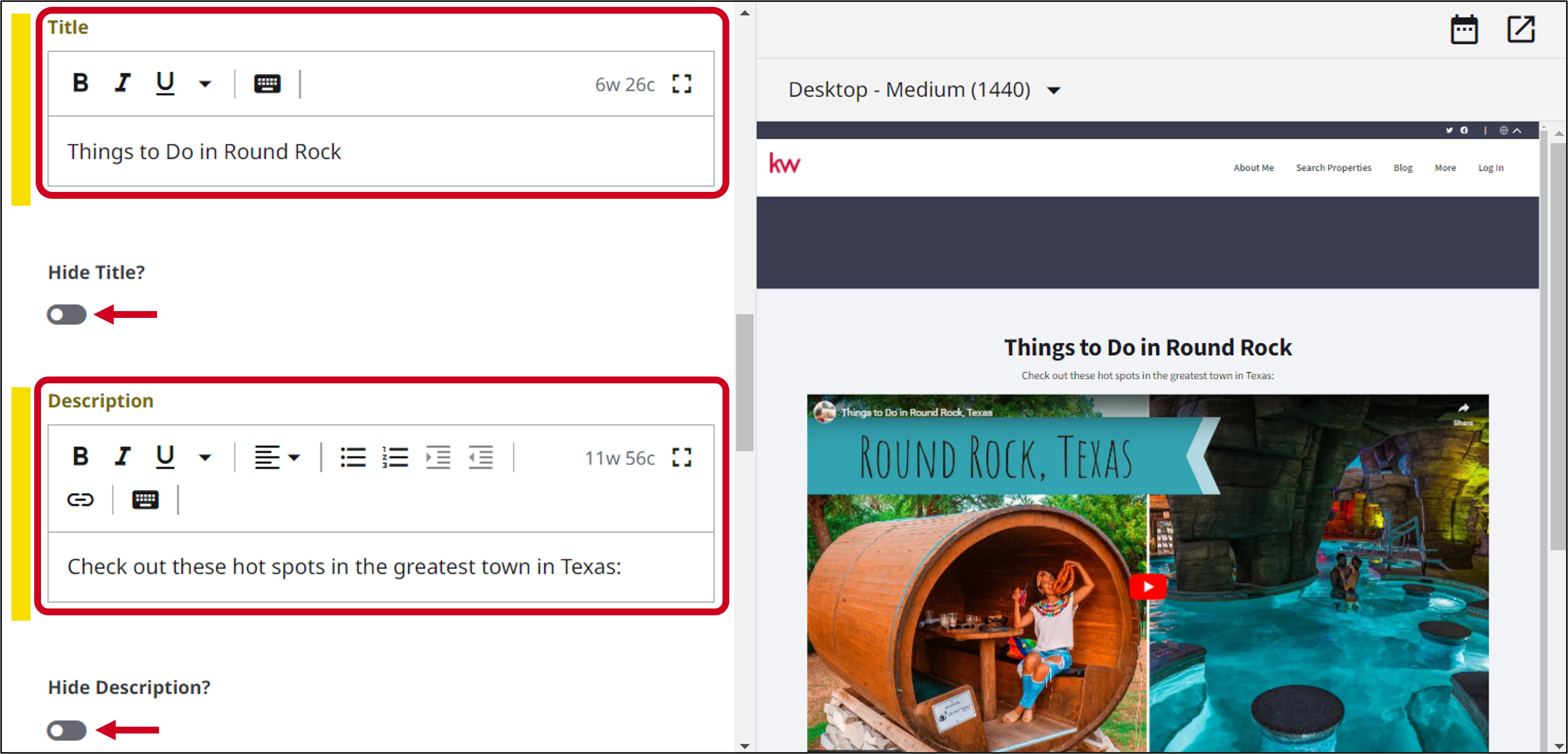
Task: Toggle bold in the Description editor
Action: (x=81, y=456)
